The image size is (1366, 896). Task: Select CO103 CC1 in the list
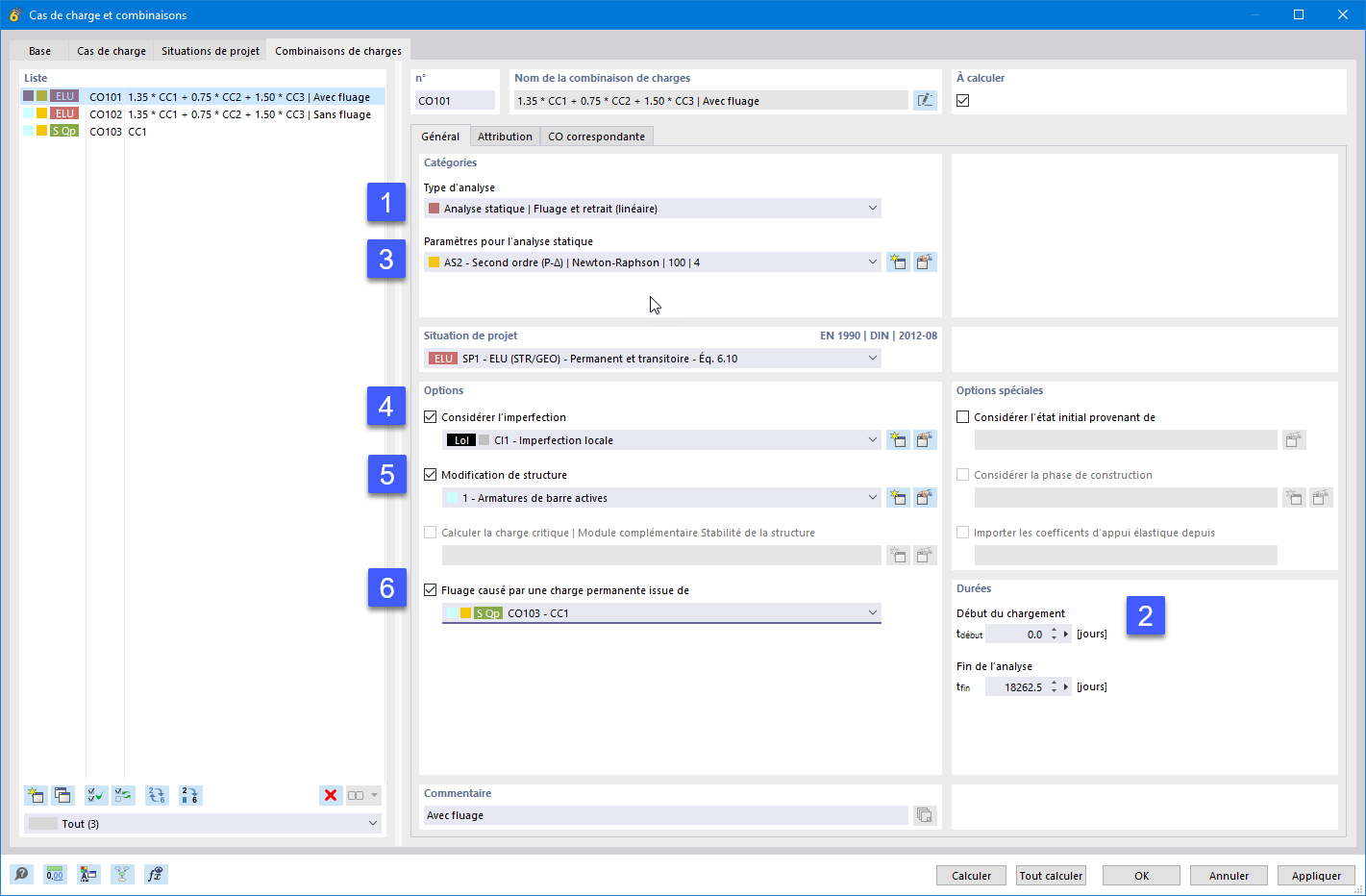coord(203,132)
